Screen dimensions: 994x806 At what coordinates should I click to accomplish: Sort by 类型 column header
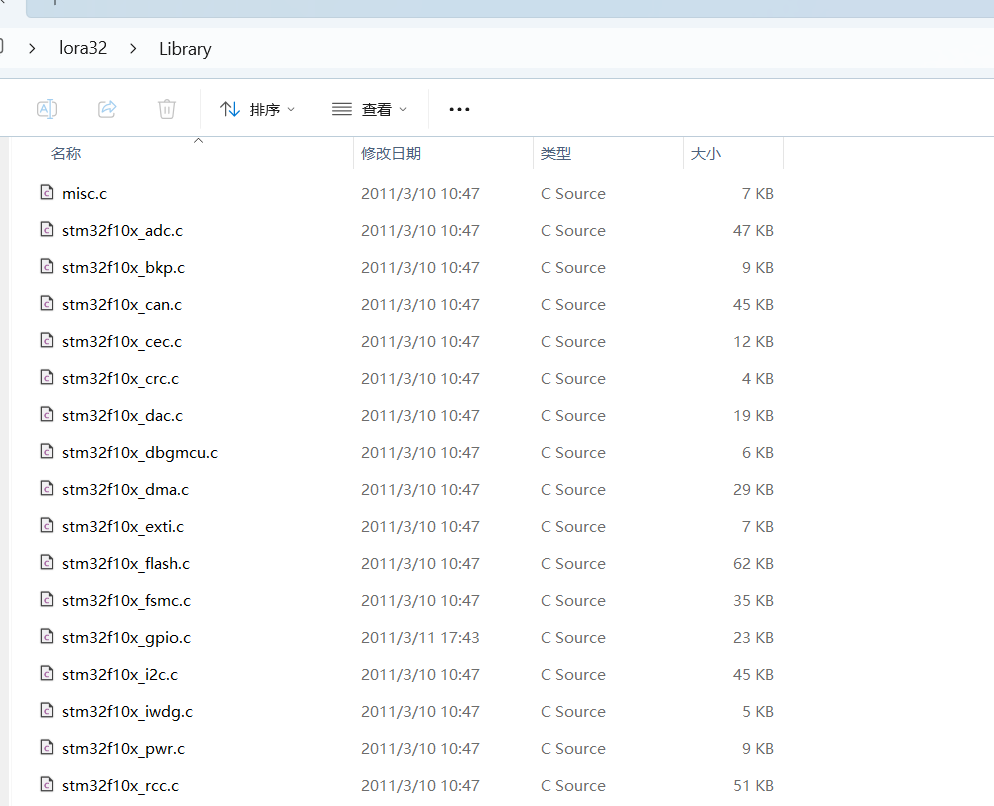click(556, 153)
